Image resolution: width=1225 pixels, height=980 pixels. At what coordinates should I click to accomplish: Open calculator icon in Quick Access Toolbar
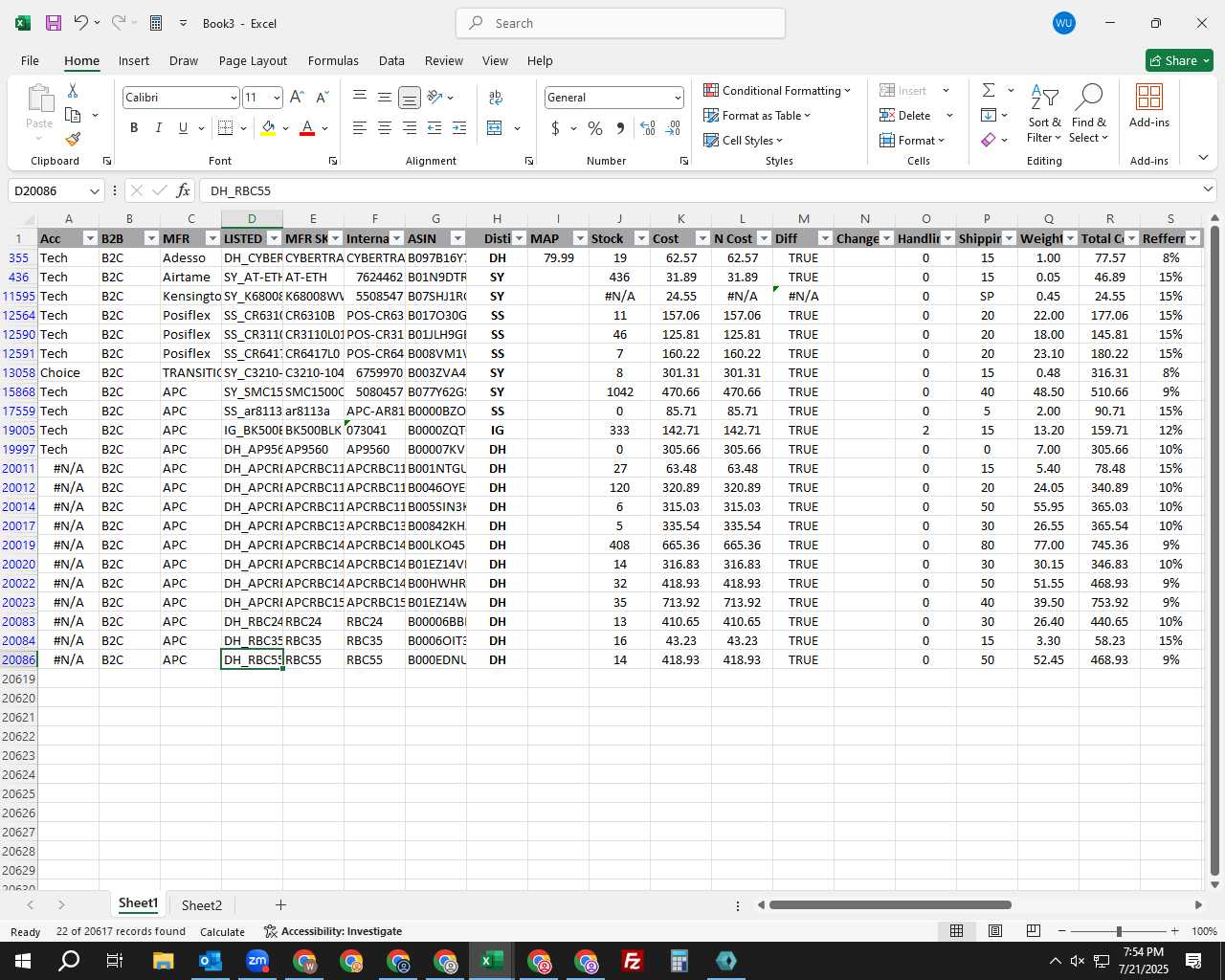(x=156, y=23)
